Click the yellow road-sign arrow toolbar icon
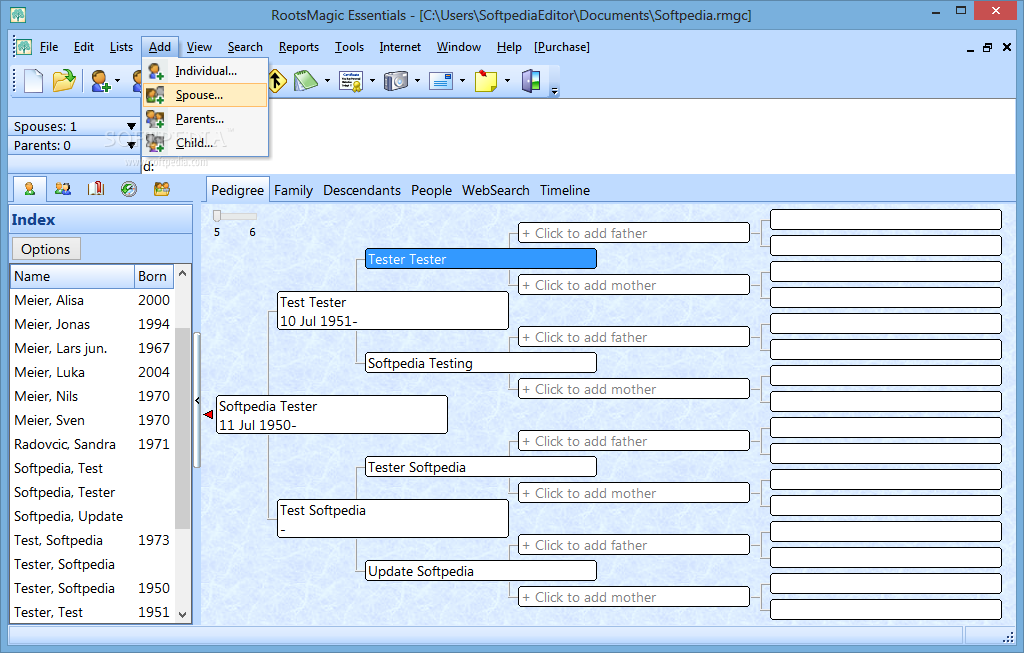The image size is (1024, 653). click(277, 81)
